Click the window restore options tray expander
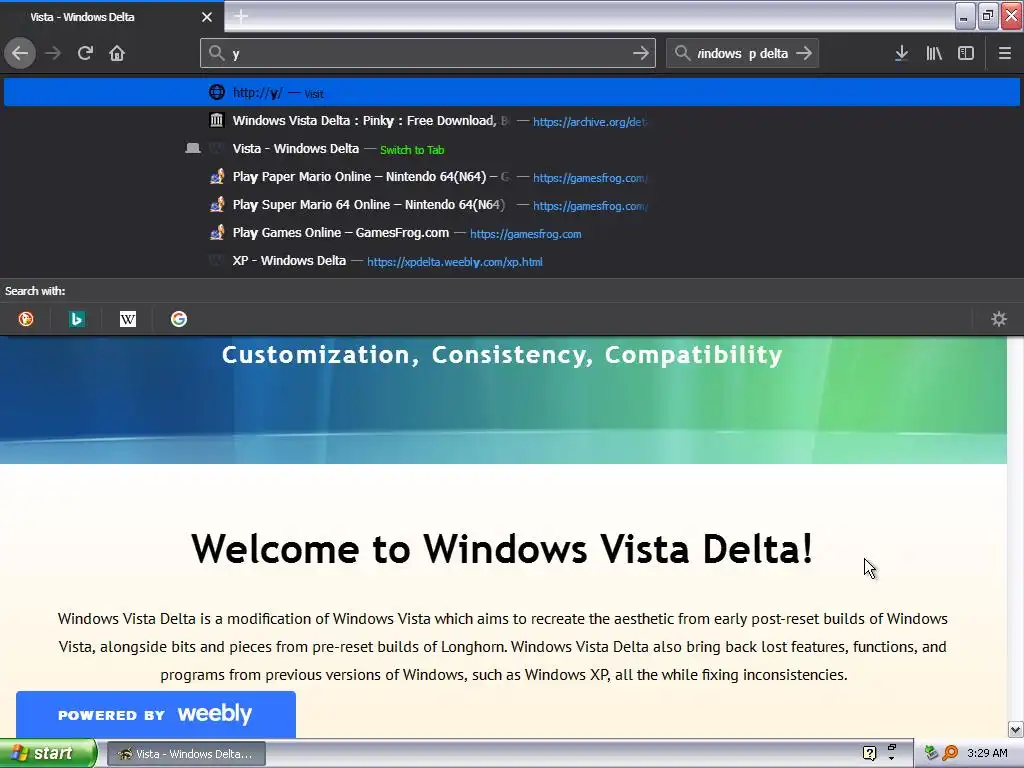Screen dimensions: 1024x768 click(x=891, y=752)
